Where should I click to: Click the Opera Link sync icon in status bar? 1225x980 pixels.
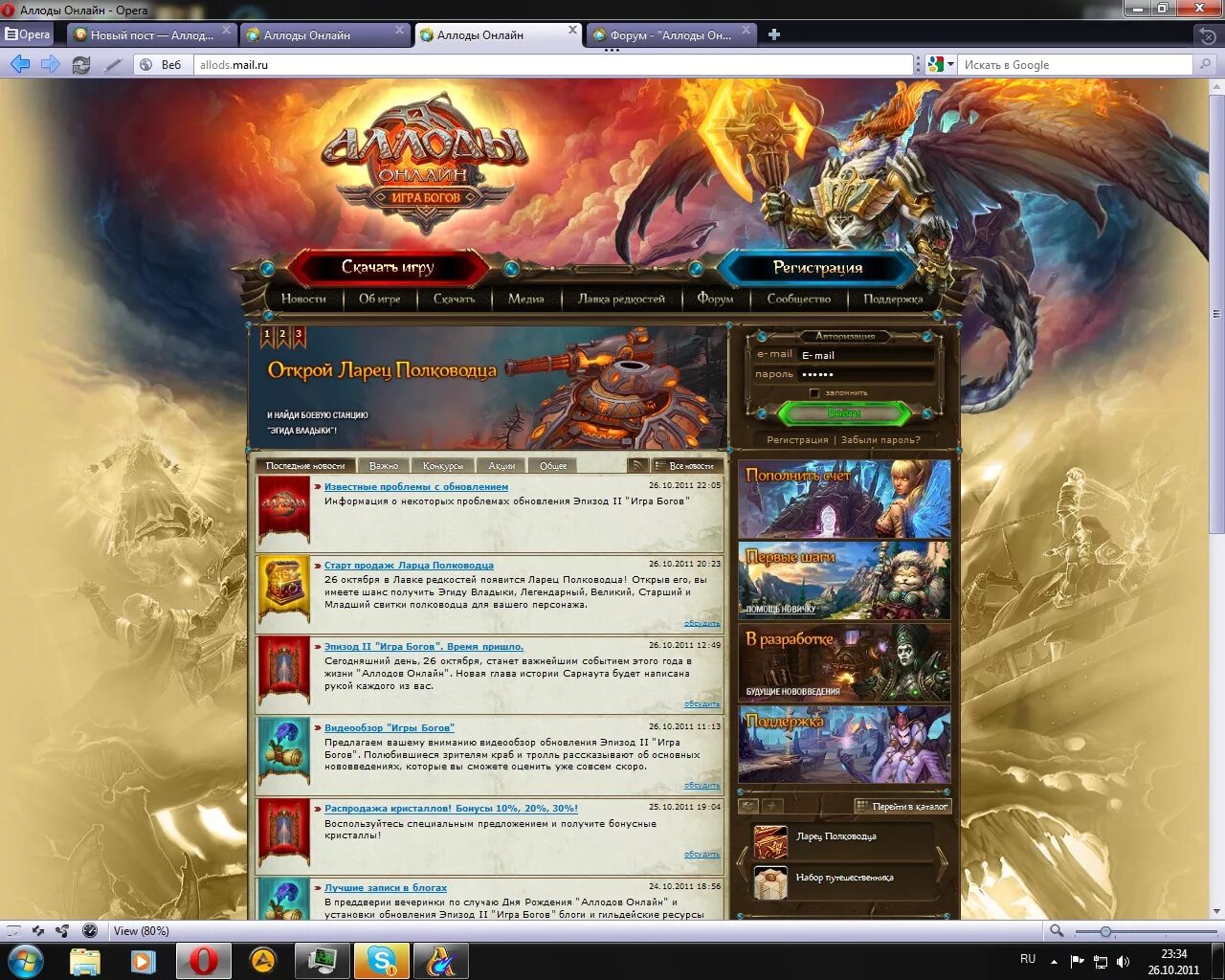pyautogui.click(x=38, y=931)
